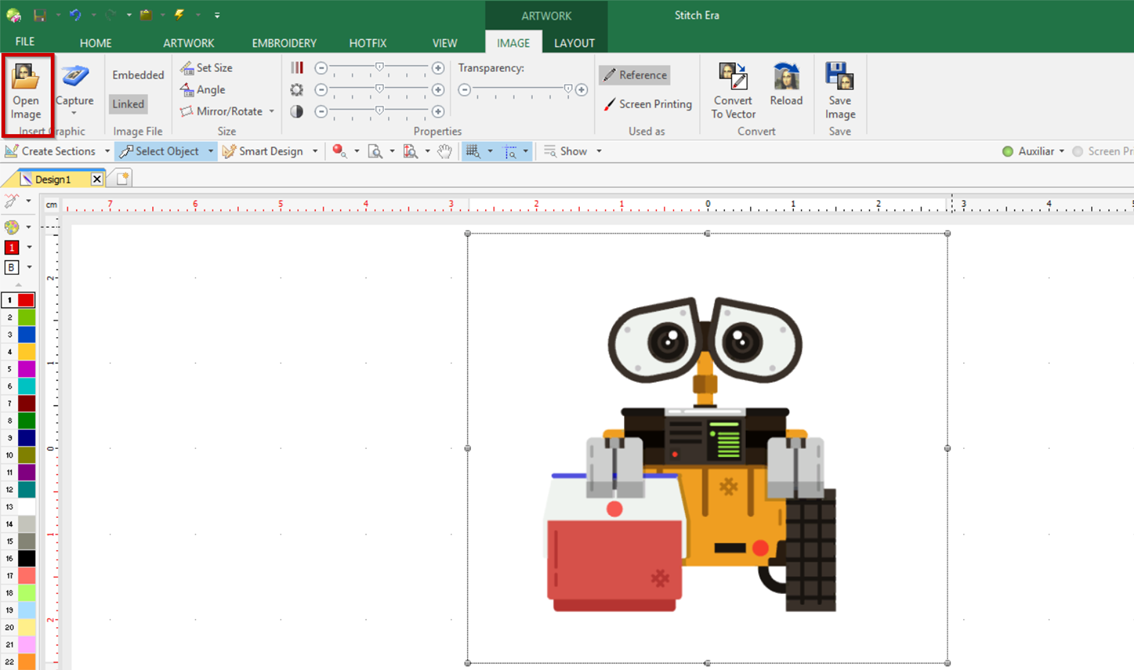Open Set Size tool
This screenshot has width=1134, height=670.
point(207,67)
